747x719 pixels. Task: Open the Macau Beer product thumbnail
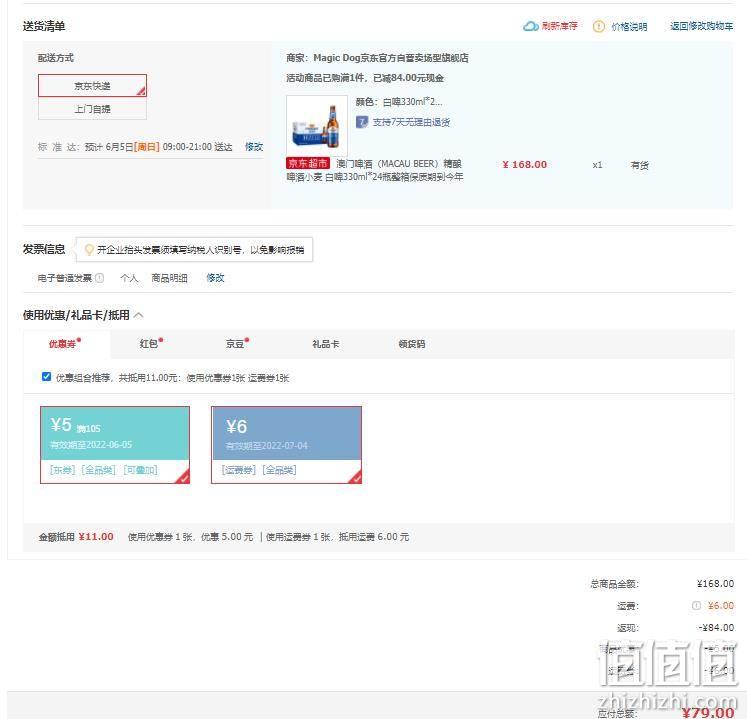coord(317,125)
